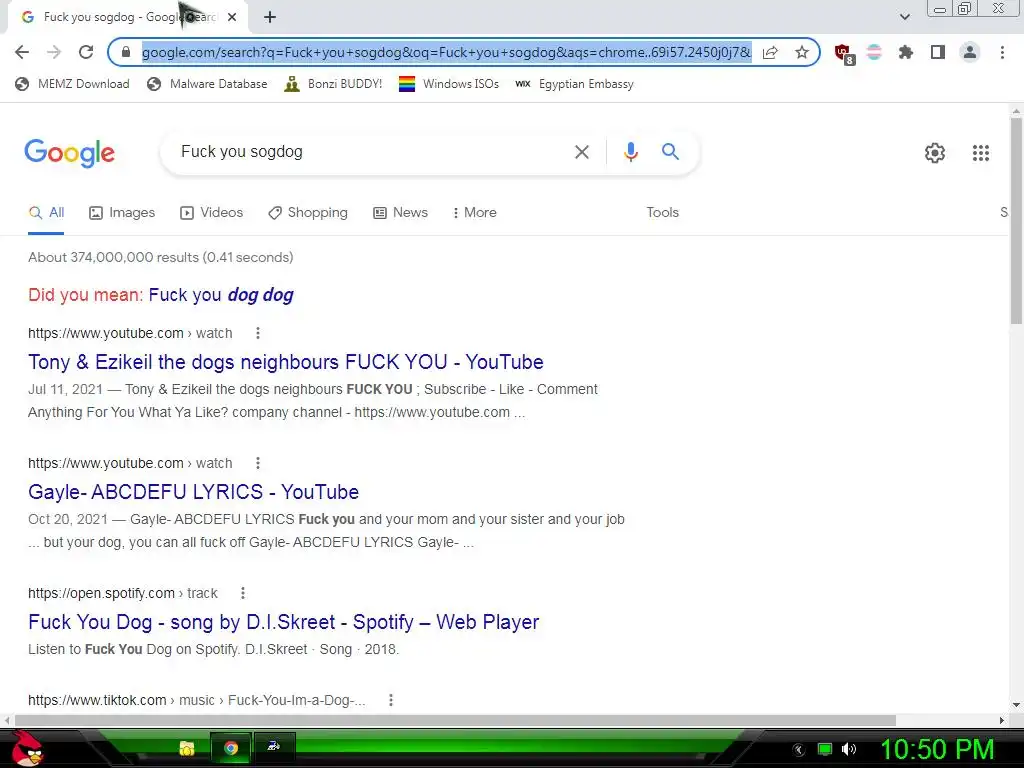The width and height of the screenshot is (1024, 768).
Task: Click results count text About 374,000,000
Action: 161,257
